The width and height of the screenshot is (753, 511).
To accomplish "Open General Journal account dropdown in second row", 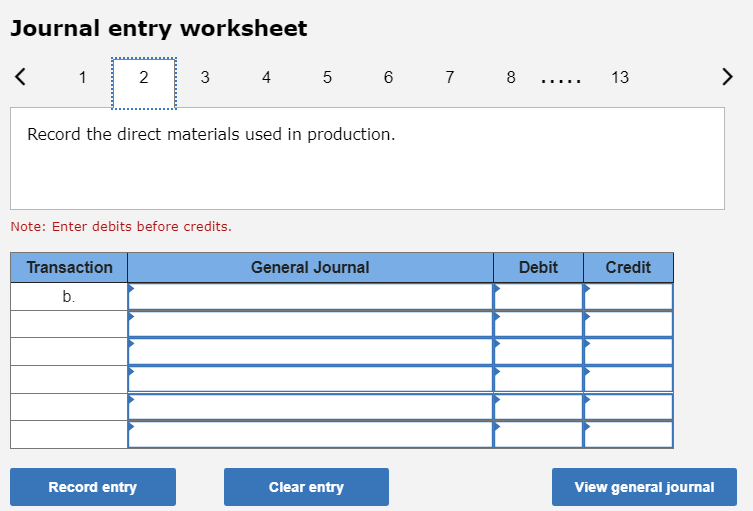I will pos(310,324).
